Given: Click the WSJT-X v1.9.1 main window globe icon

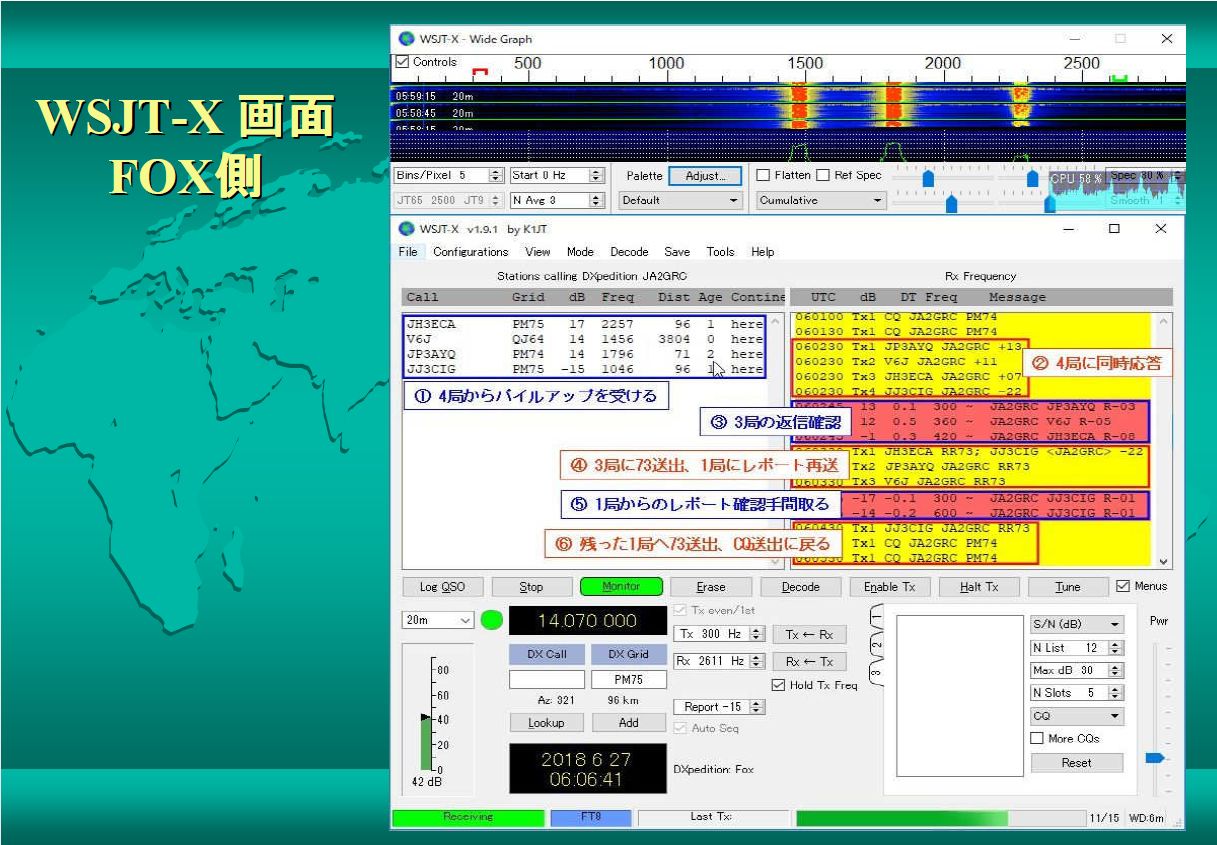Looking at the screenshot, I should 406,228.
